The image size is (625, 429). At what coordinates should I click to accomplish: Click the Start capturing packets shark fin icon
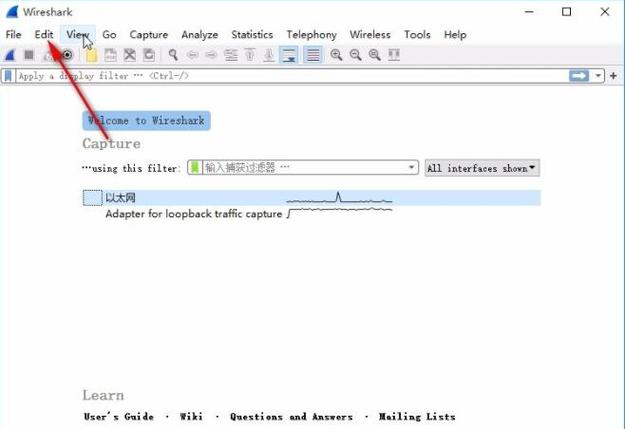point(9,55)
